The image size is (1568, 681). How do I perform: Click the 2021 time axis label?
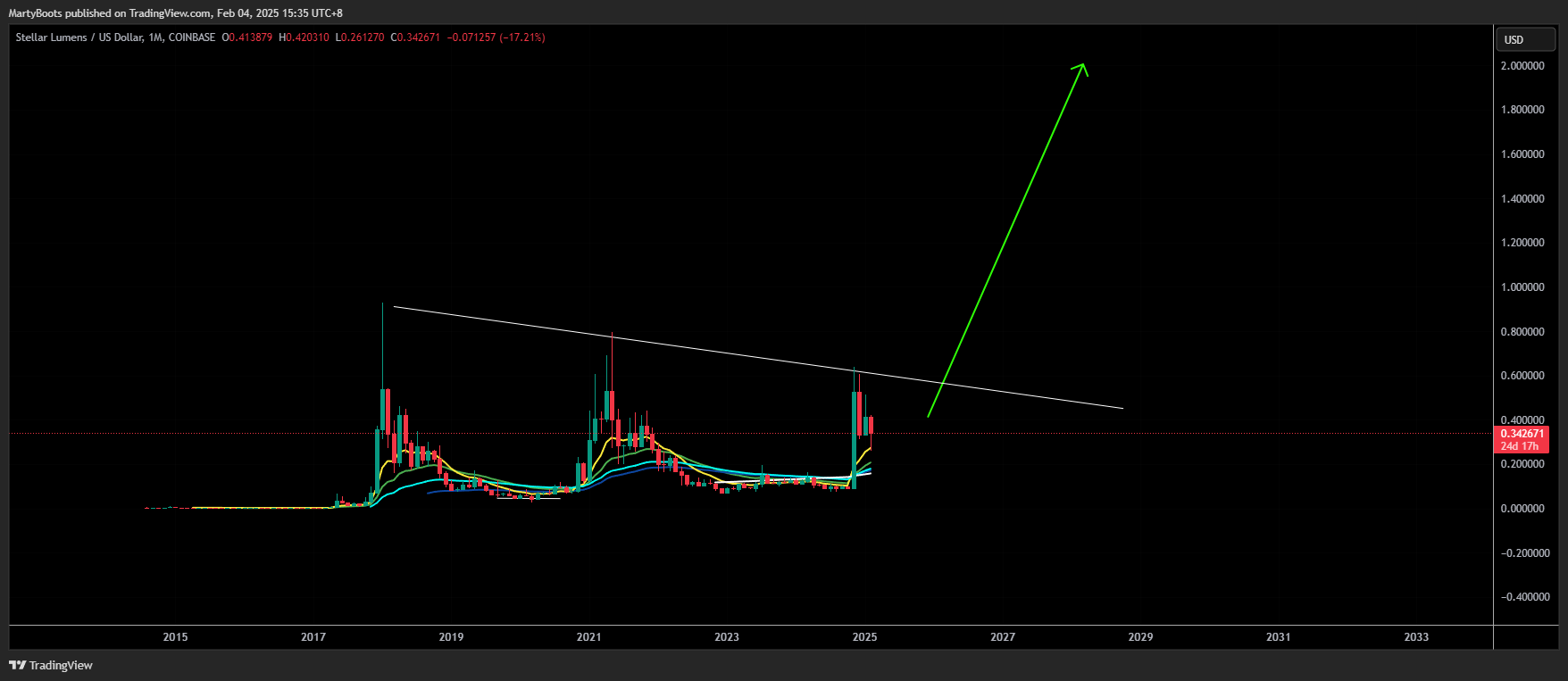(589, 637)
